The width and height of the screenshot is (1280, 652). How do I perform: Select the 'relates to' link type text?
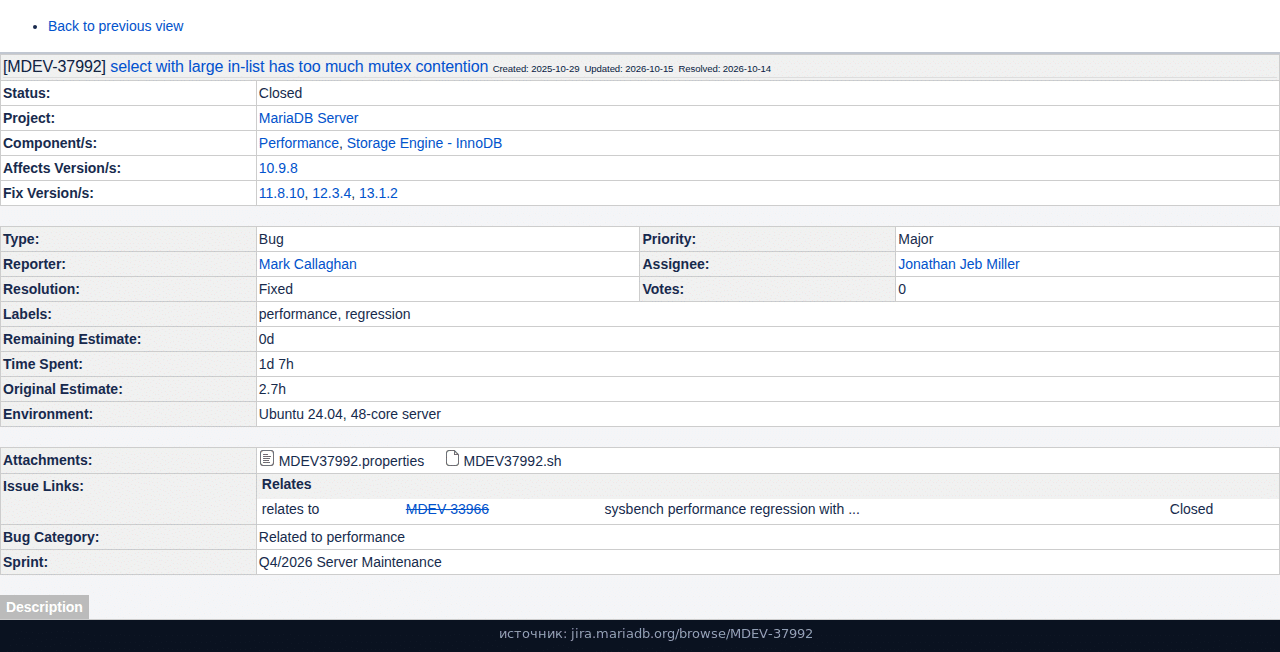[x=290, y=509]
